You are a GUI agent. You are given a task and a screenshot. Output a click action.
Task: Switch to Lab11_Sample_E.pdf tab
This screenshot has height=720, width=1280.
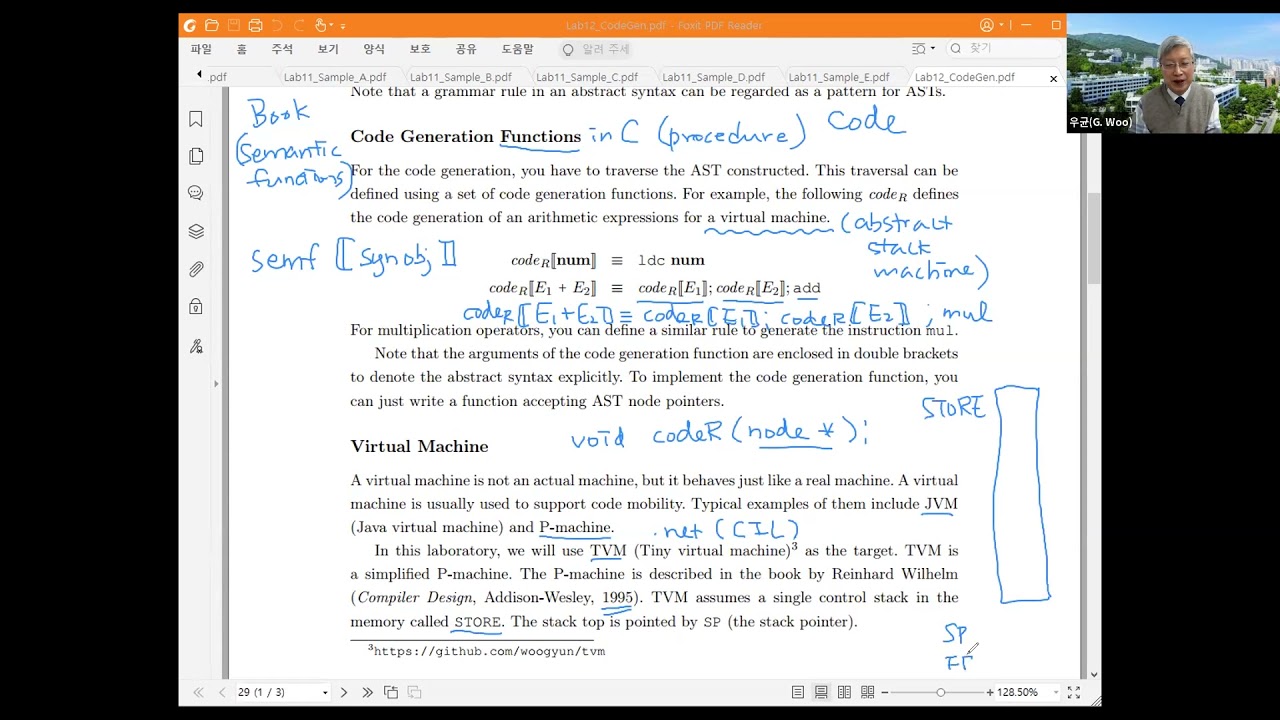(839, 77)
